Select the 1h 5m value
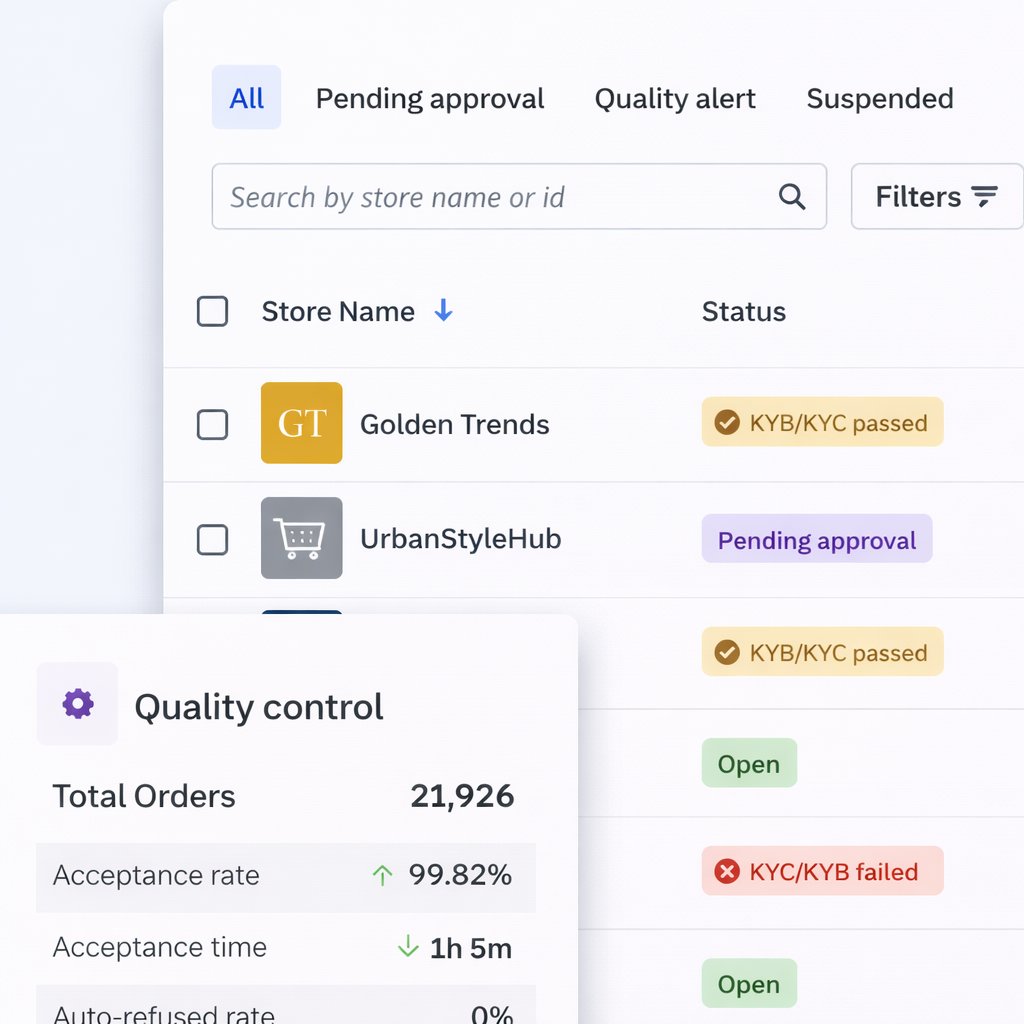The height and width of the screenshot is (1024, 1024). point(471,948)
